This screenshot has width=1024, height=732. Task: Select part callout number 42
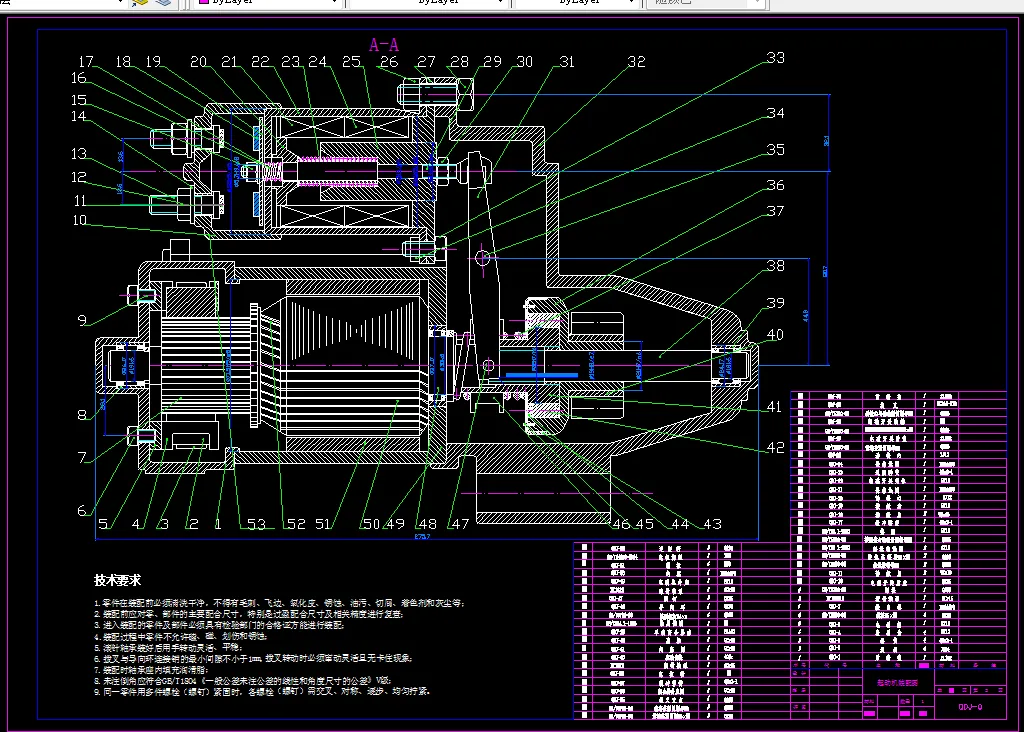tap(775, 448)
